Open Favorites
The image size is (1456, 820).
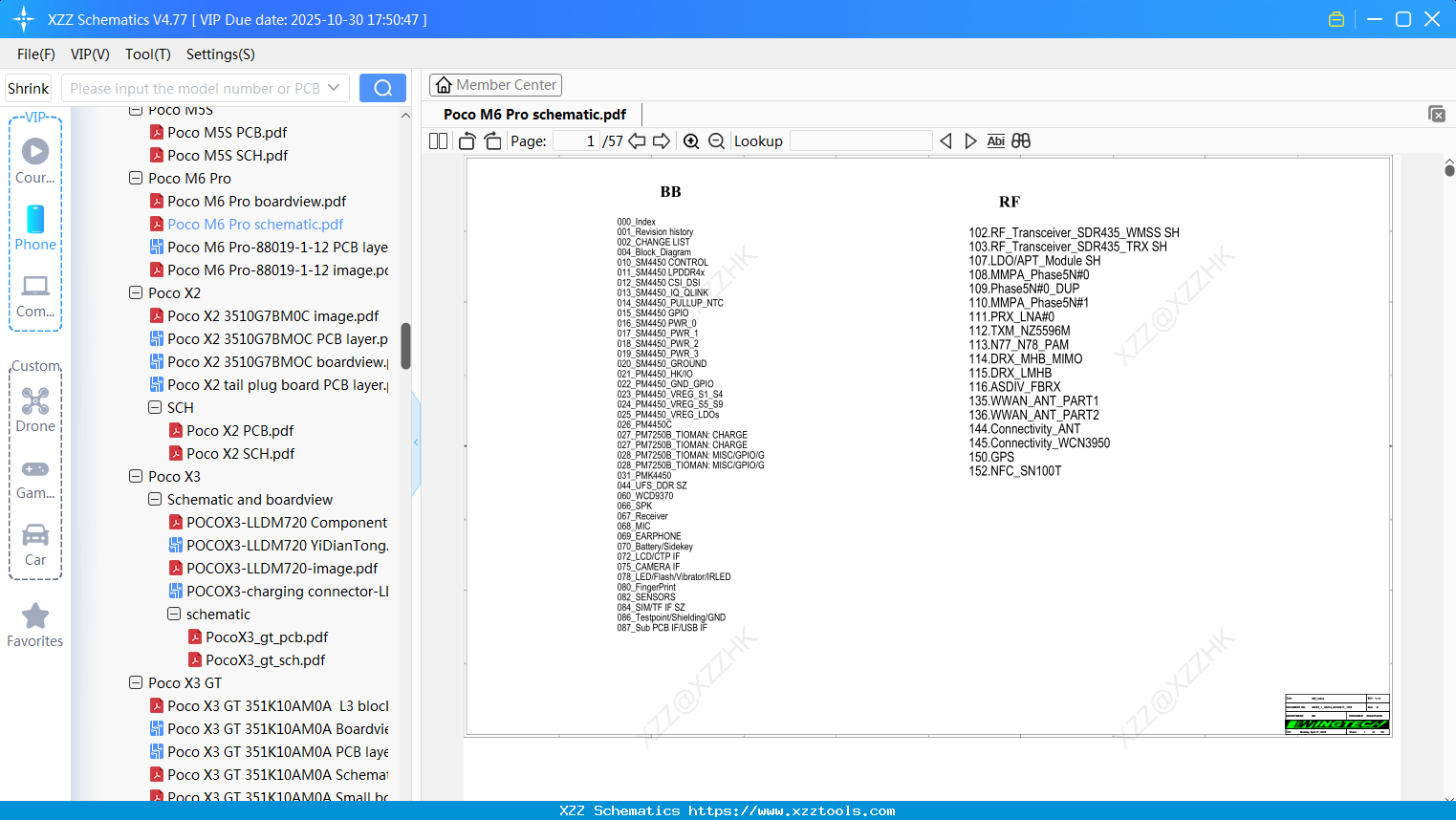[x=35, y=626]
